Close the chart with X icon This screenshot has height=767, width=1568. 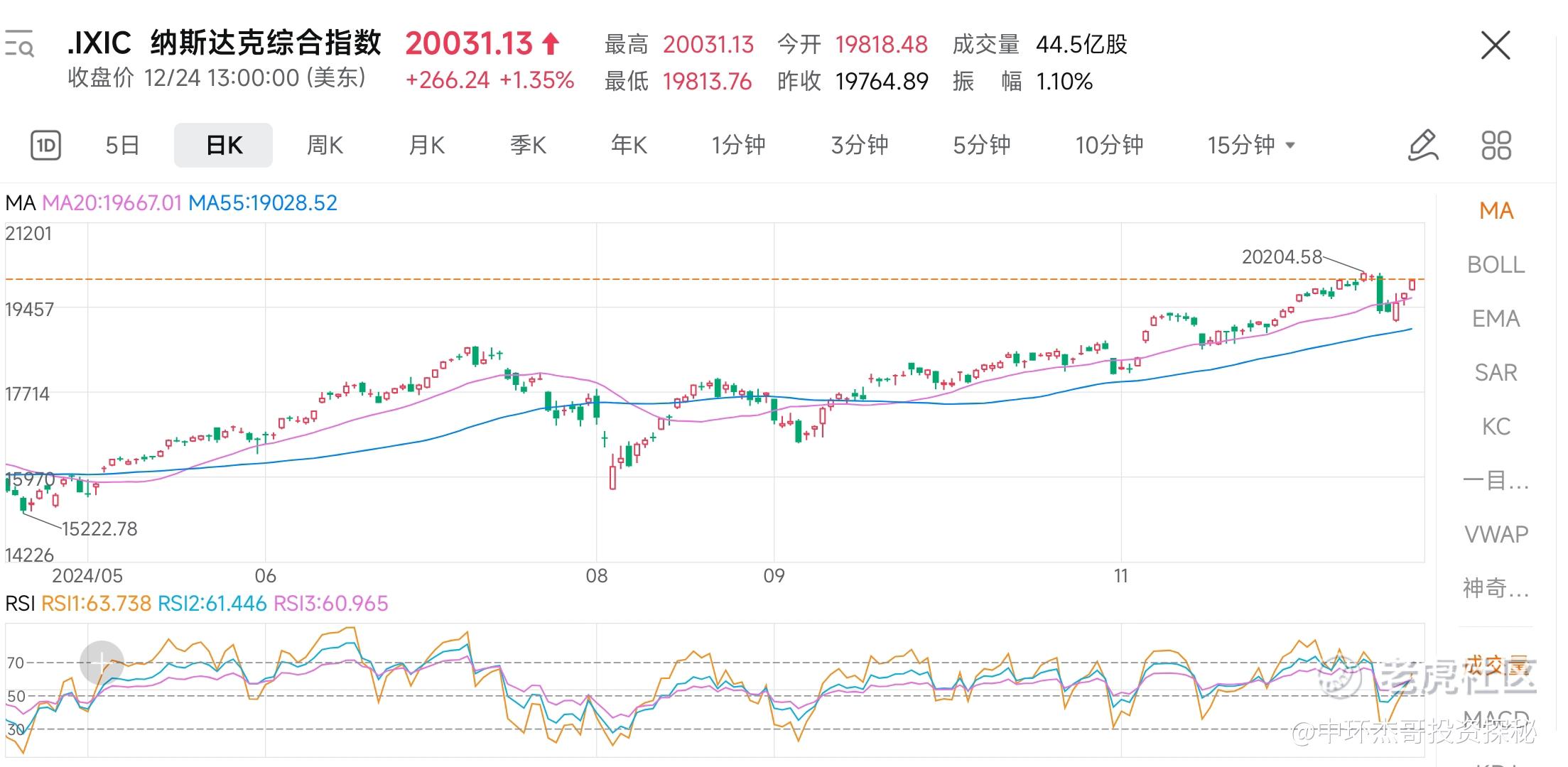click(x=1496, y=45)
